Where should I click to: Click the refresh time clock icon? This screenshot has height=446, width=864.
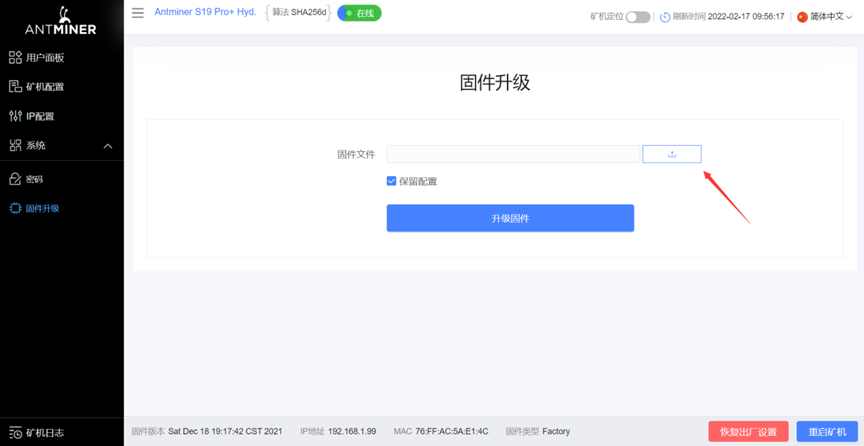[665, 17]
